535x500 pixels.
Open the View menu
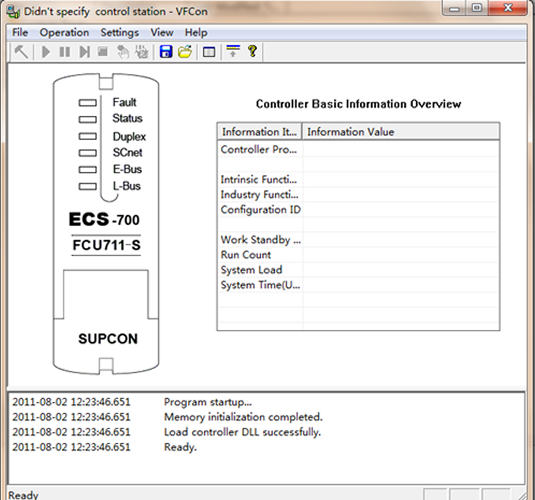coord(162,32)
